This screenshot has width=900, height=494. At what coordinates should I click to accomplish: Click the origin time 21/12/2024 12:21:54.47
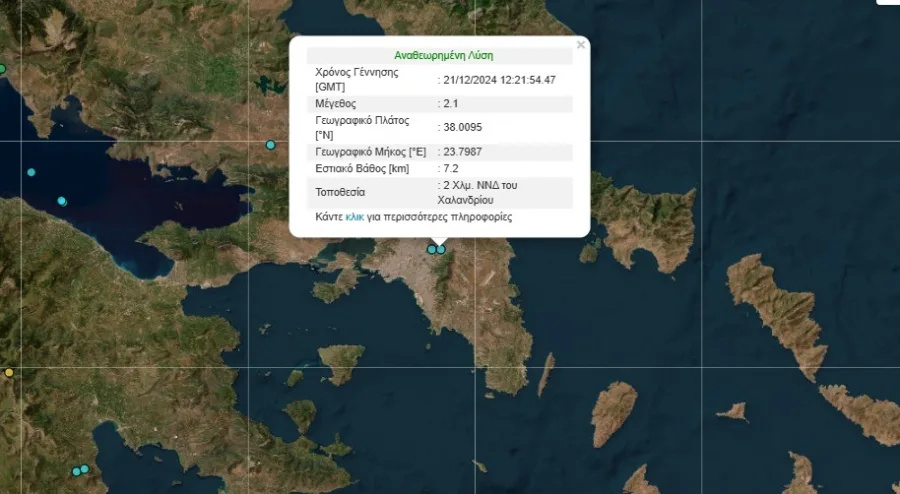click(500, 80)
